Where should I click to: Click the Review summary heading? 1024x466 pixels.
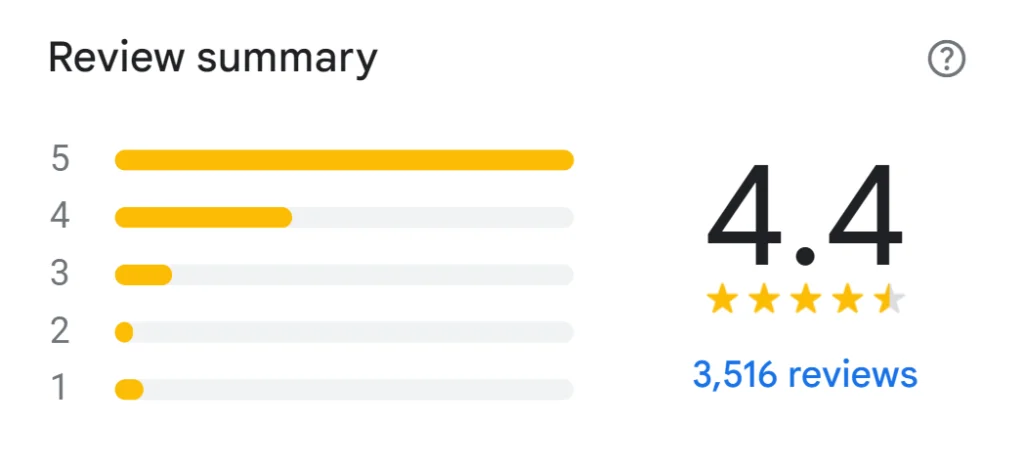213,59
